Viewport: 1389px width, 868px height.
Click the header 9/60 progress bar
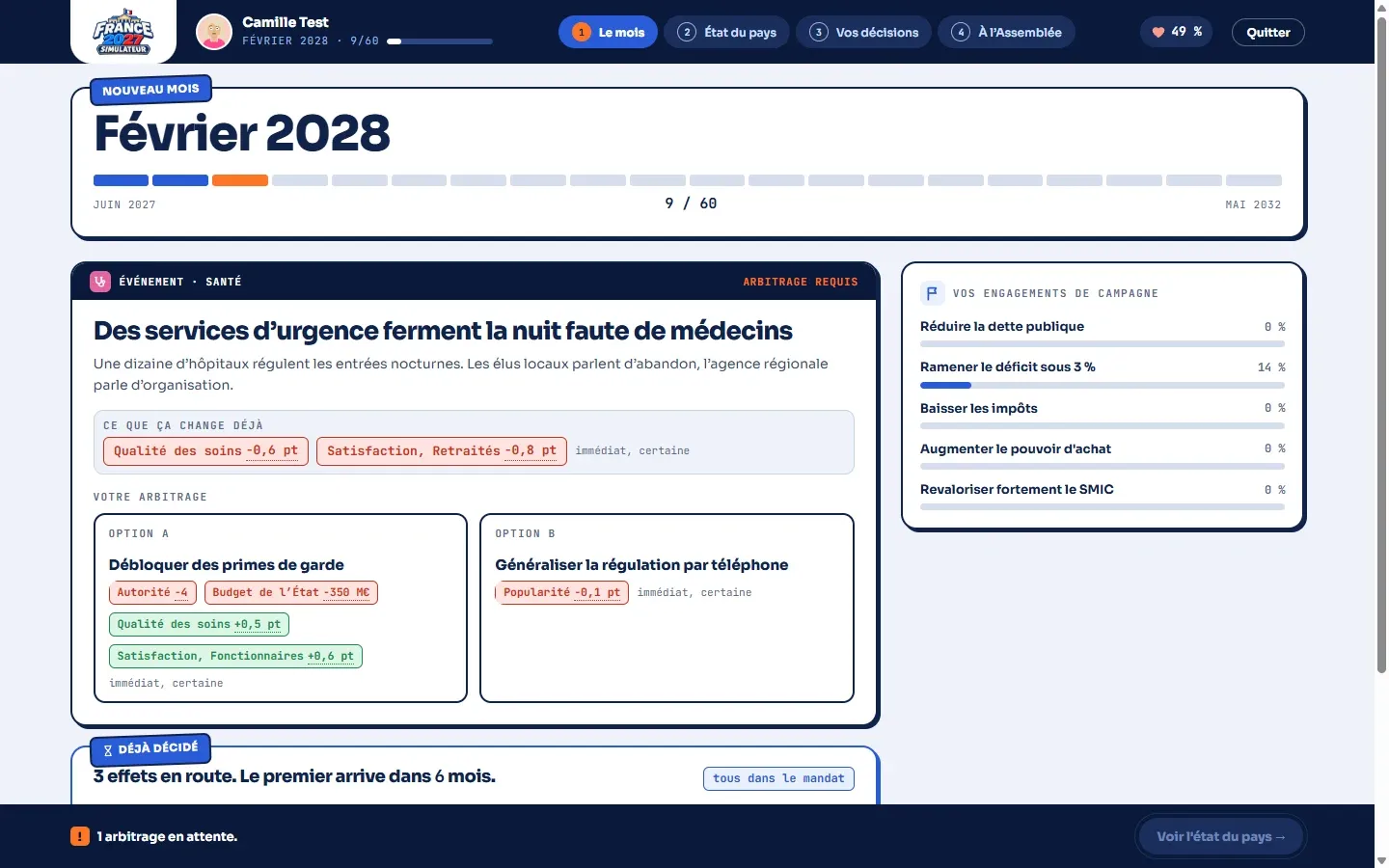(440, 41)
